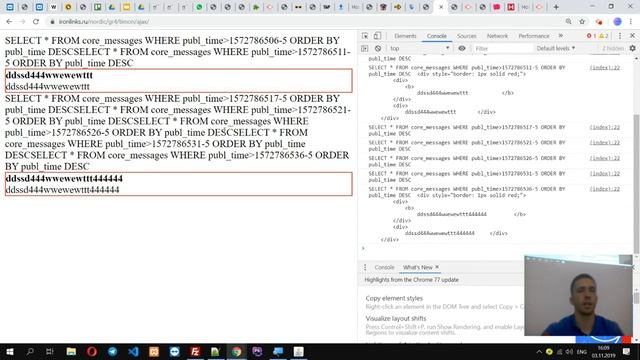Viewport: 640px width, 360px height.
Task: Open Visual Studio Code from the taskbar
Action: [x=133, y=351]
